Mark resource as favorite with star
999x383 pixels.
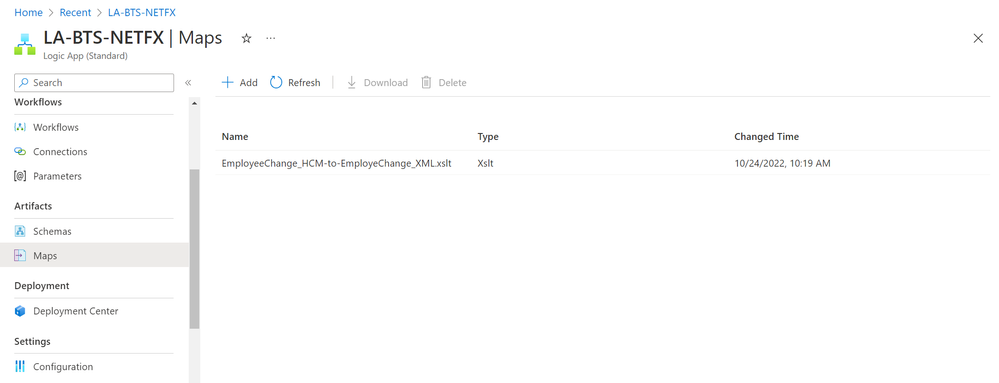(247, 38)
